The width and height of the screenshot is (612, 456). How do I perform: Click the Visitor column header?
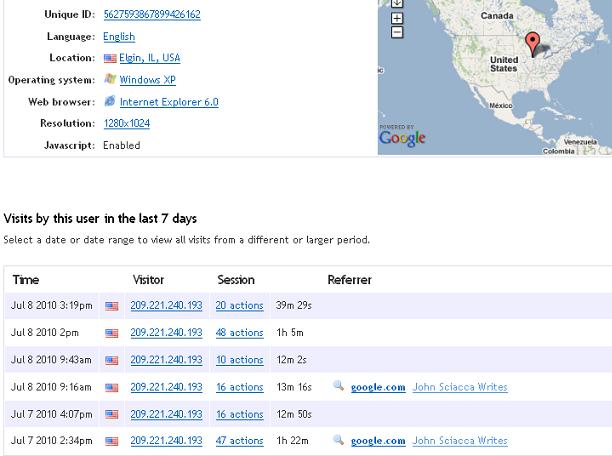click(148, 280)
